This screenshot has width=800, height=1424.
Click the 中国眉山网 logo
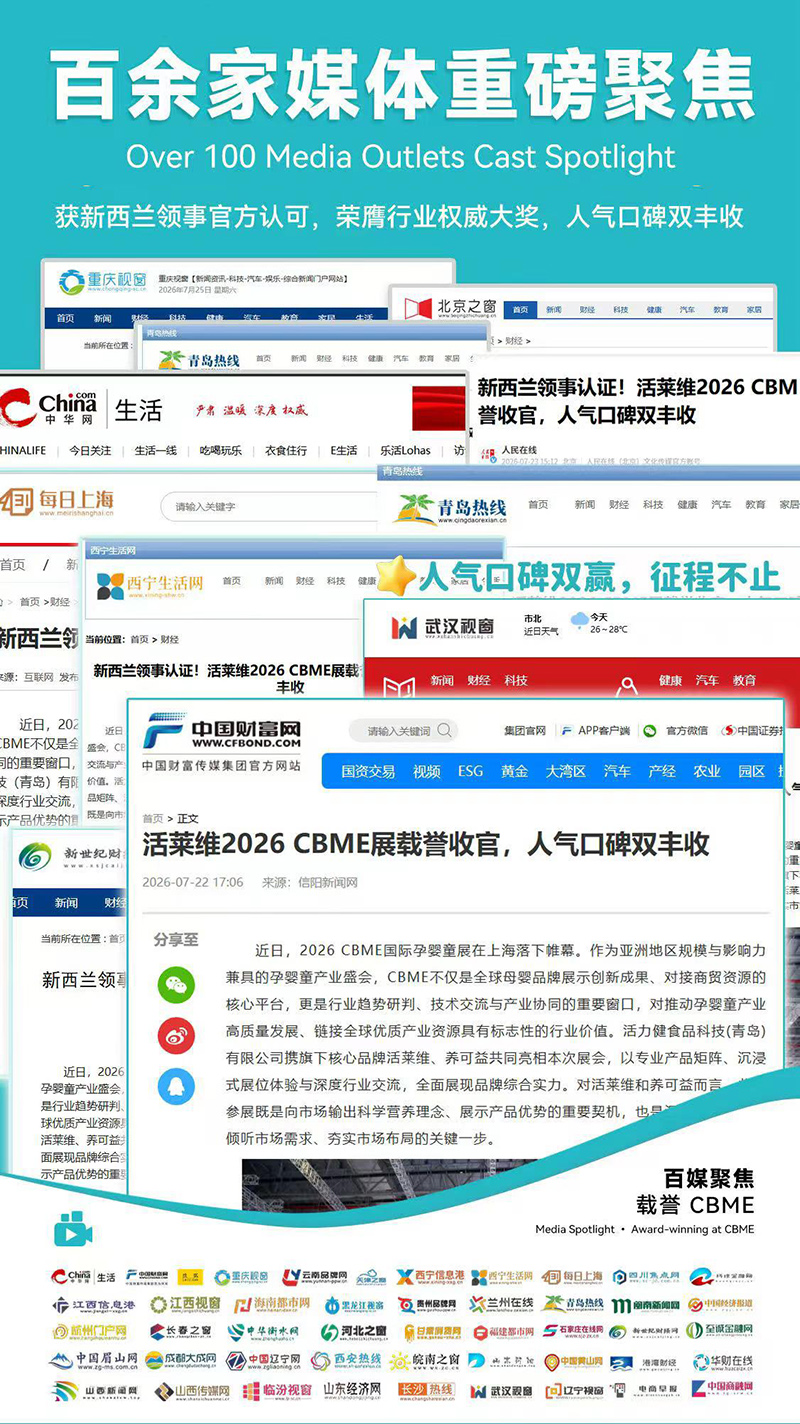coord(93,1360)
